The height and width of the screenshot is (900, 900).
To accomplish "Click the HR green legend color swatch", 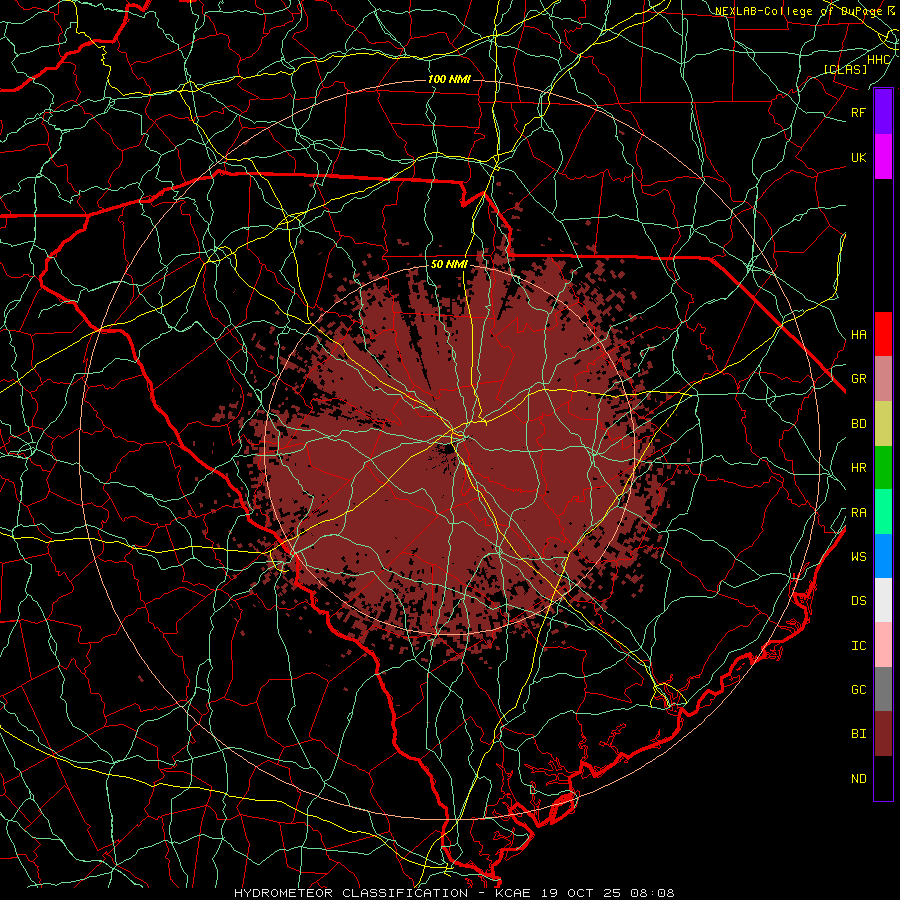I will tap(883, 468).
